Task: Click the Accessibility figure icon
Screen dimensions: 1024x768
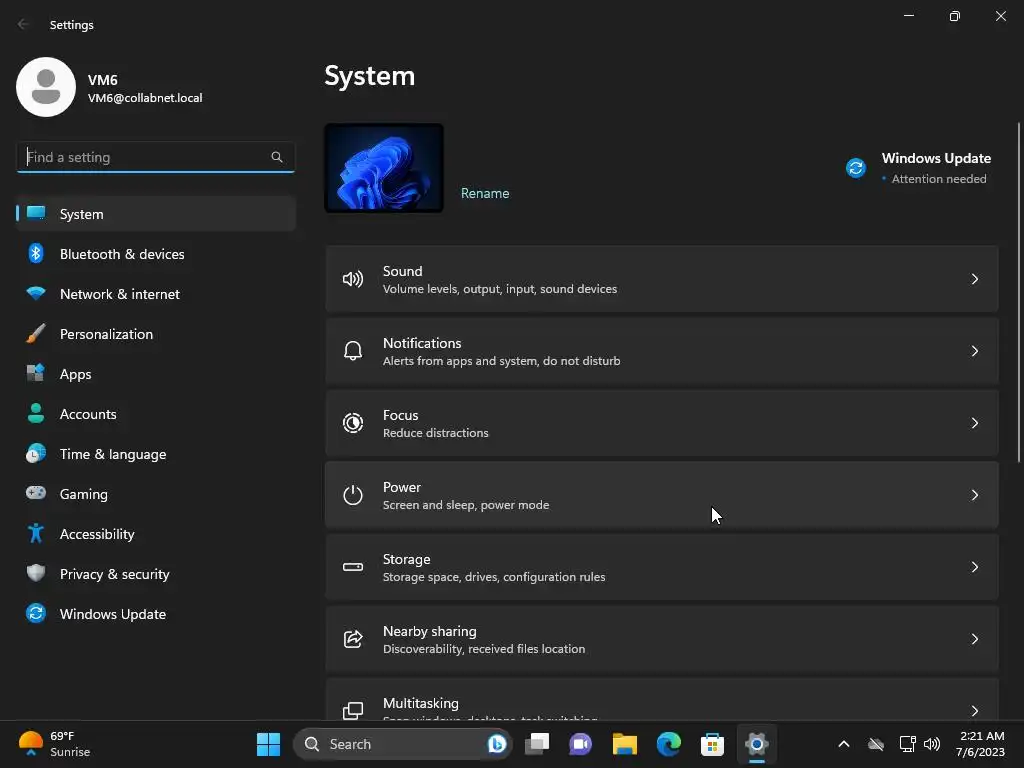Action: pyautogui.click(x=36, y=534)
